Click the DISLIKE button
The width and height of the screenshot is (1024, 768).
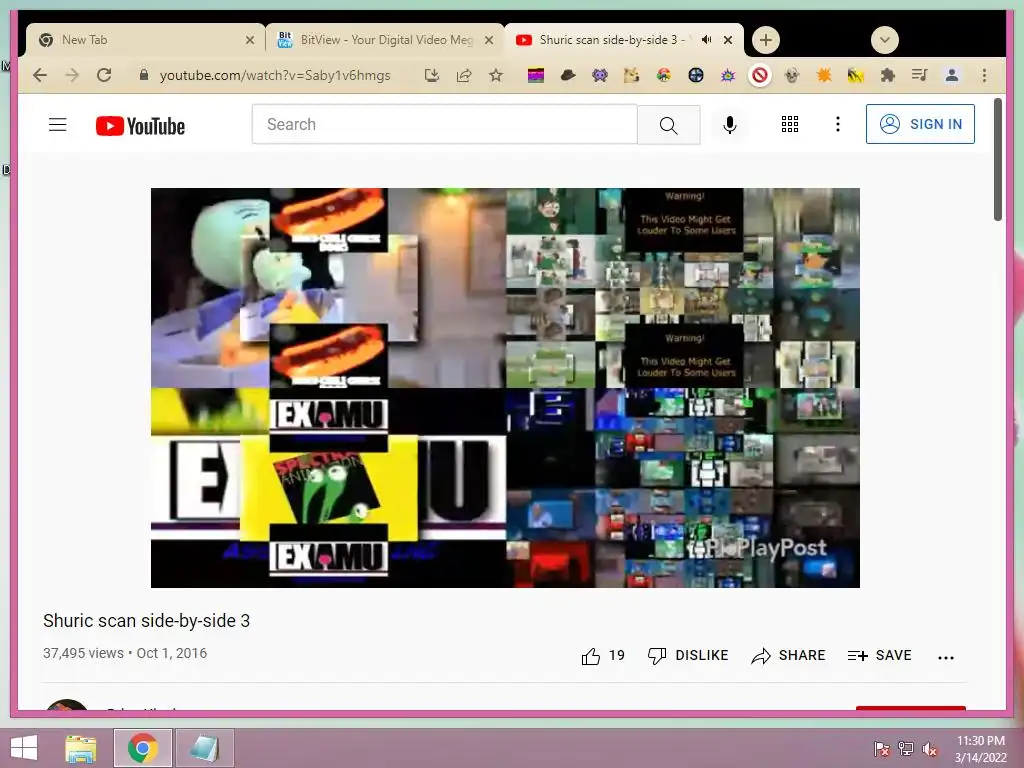(x=688, y=656)
